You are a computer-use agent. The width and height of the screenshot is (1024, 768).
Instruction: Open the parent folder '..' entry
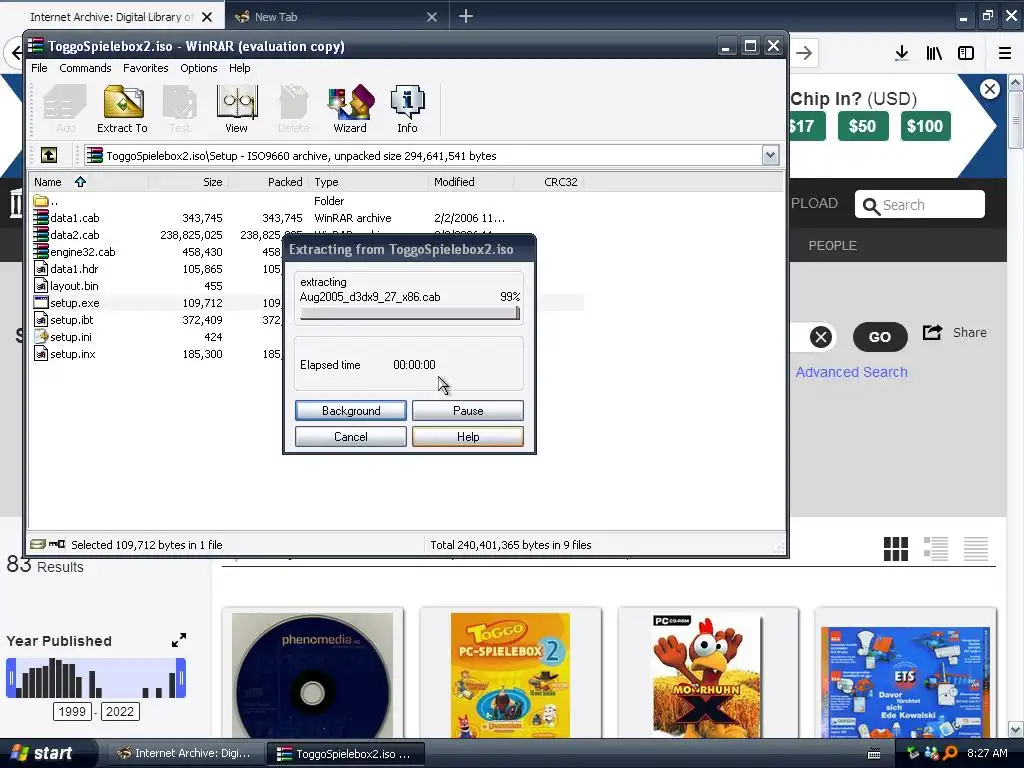(46, 201)
